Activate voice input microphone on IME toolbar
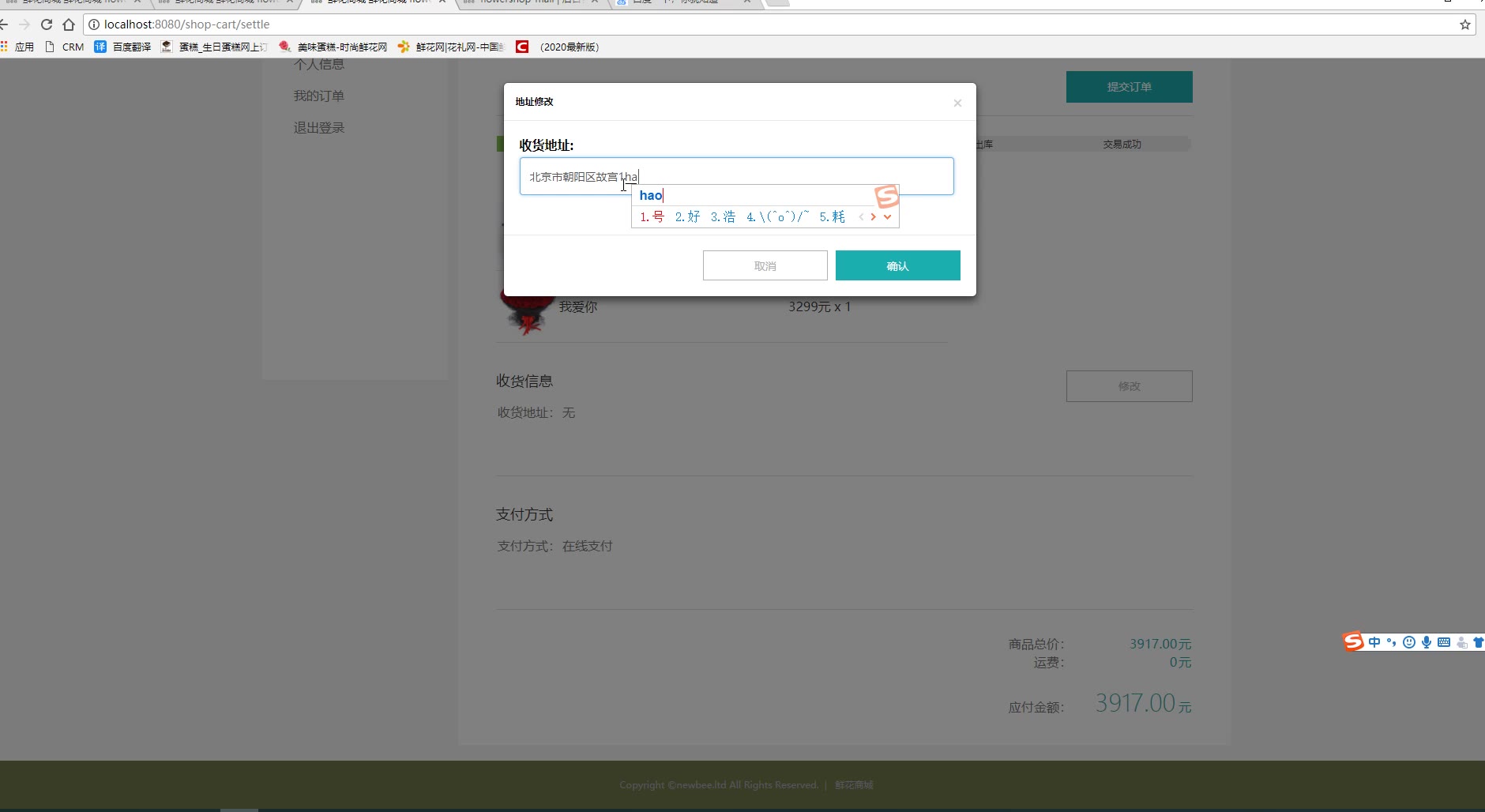Screen dimensions: 1485x812 click(x=1427, y=642)
